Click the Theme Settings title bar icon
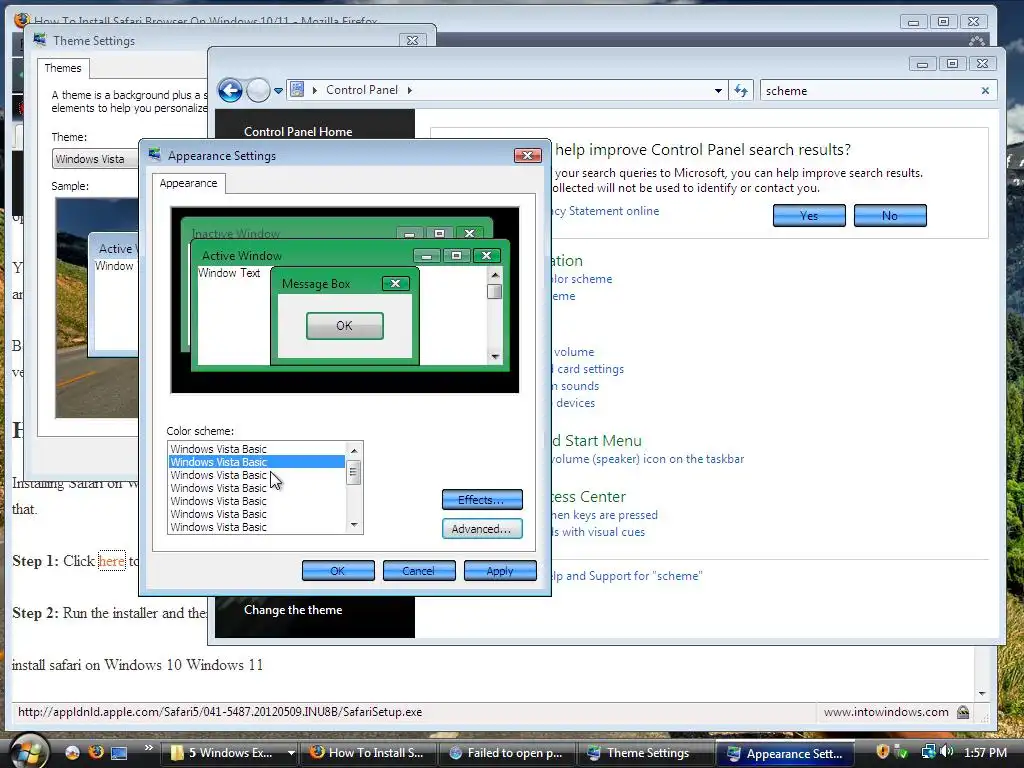 click(40, 40)
